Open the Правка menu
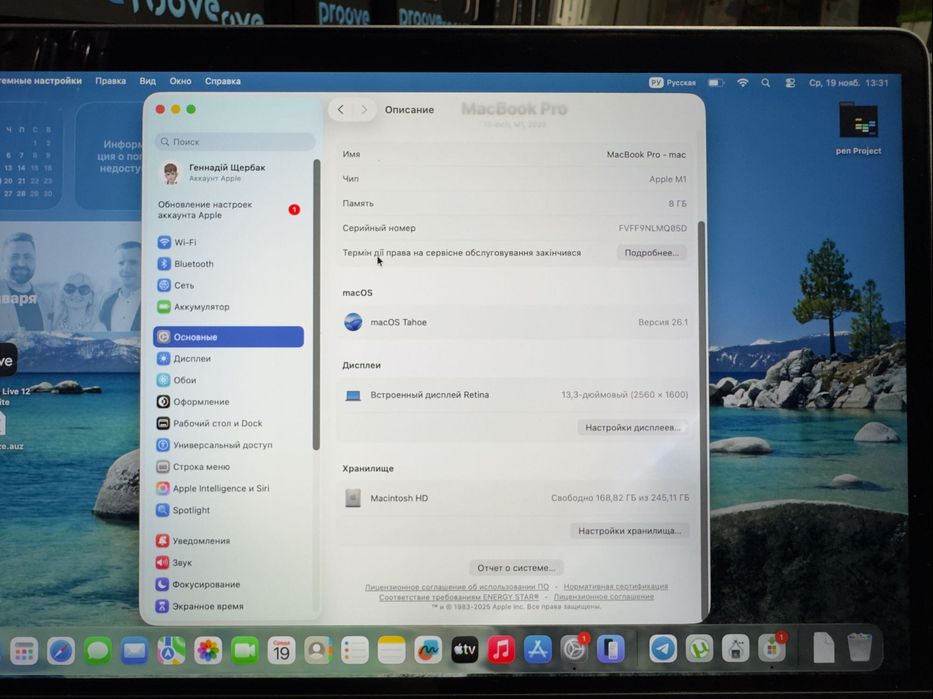933x699 pixels. [111, 81]
